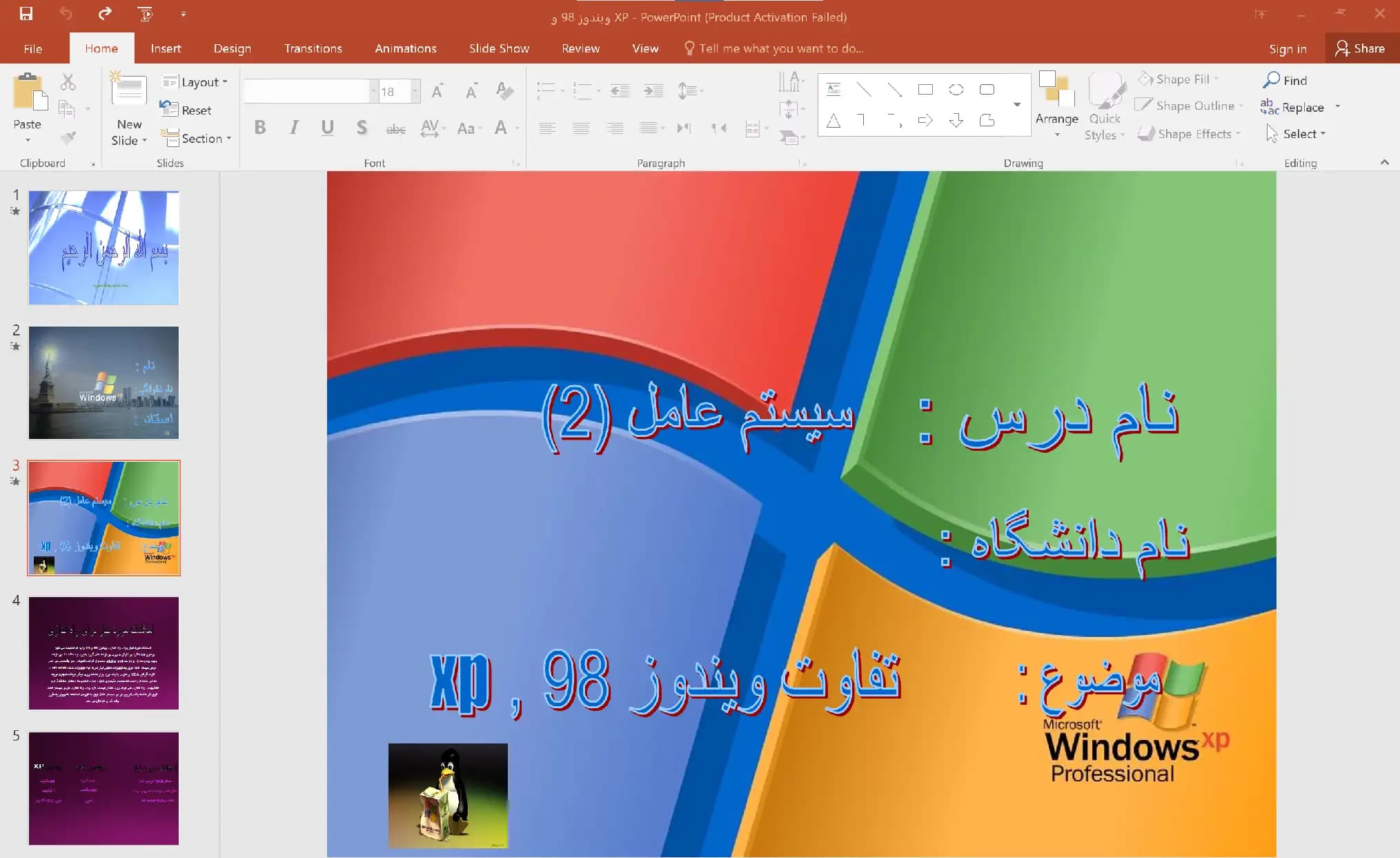
Task: Click the Share button
Action: pyautogui.click(x=1361, y=48)
